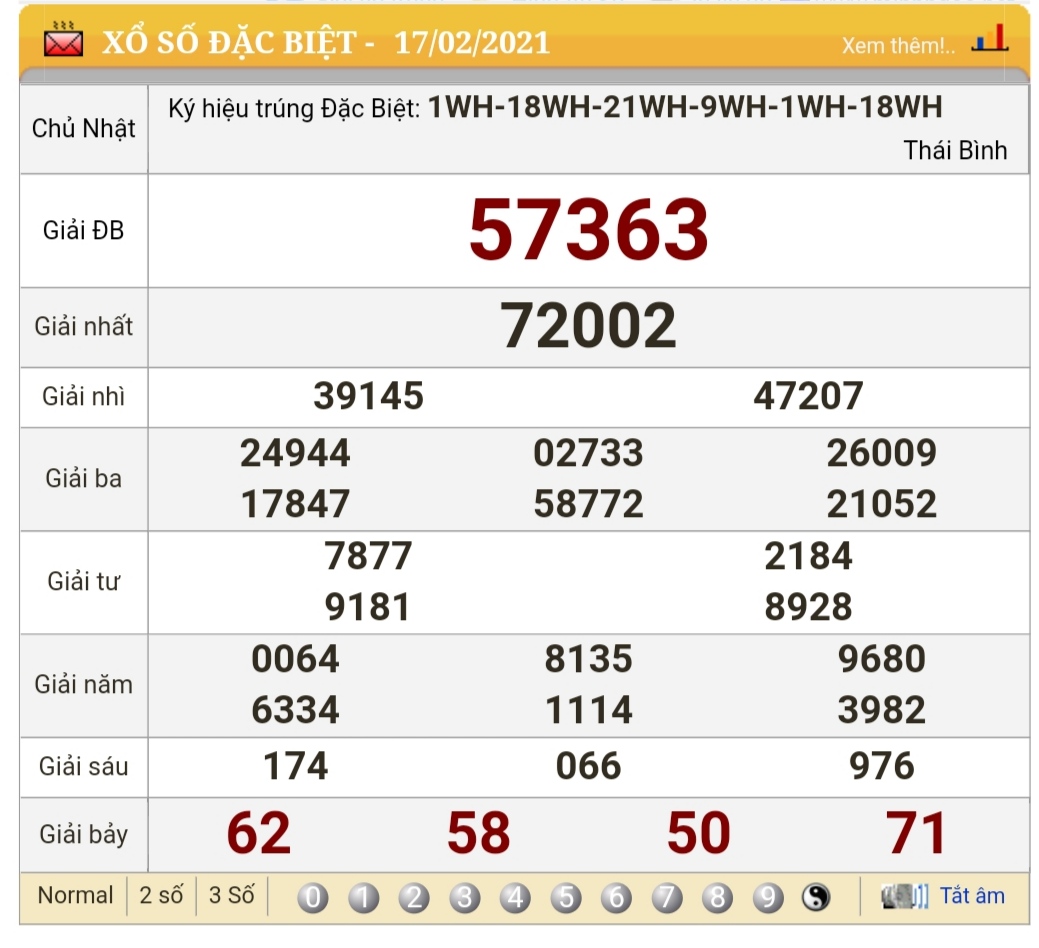1039x948 pixels.
Task: Click third prize number 24944
Action: pos(295,453)
